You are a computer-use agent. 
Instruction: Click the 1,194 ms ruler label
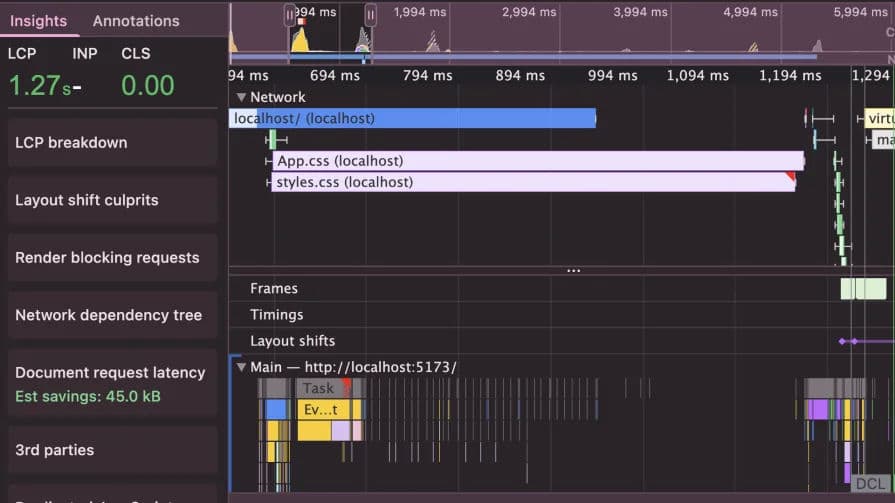790,75
